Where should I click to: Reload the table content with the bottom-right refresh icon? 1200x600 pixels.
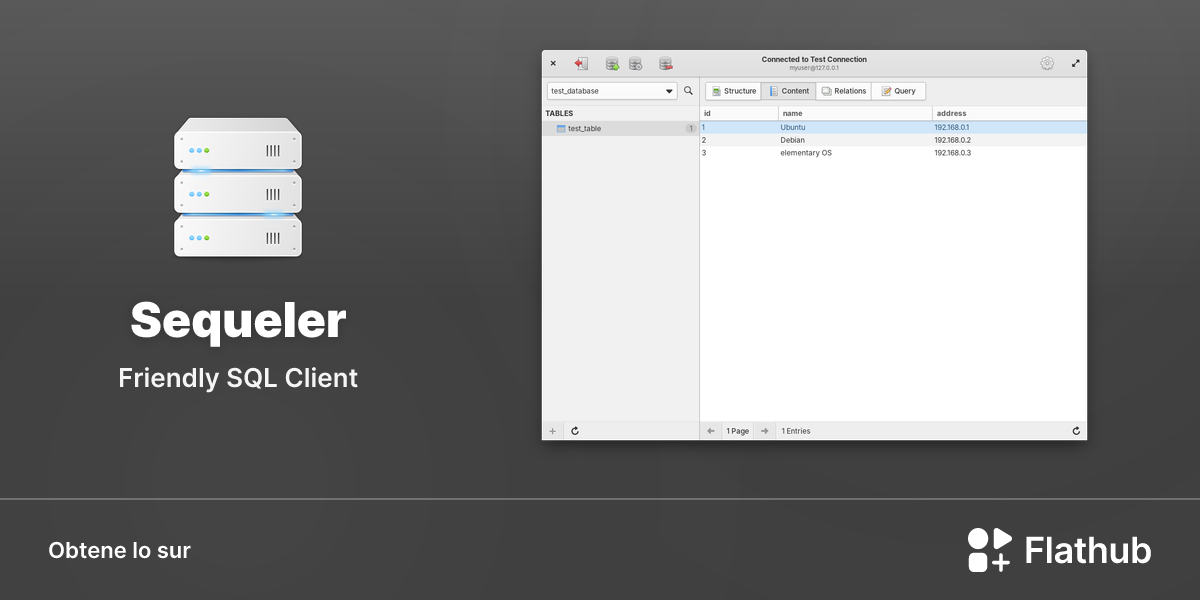[x=1076, y=431]
